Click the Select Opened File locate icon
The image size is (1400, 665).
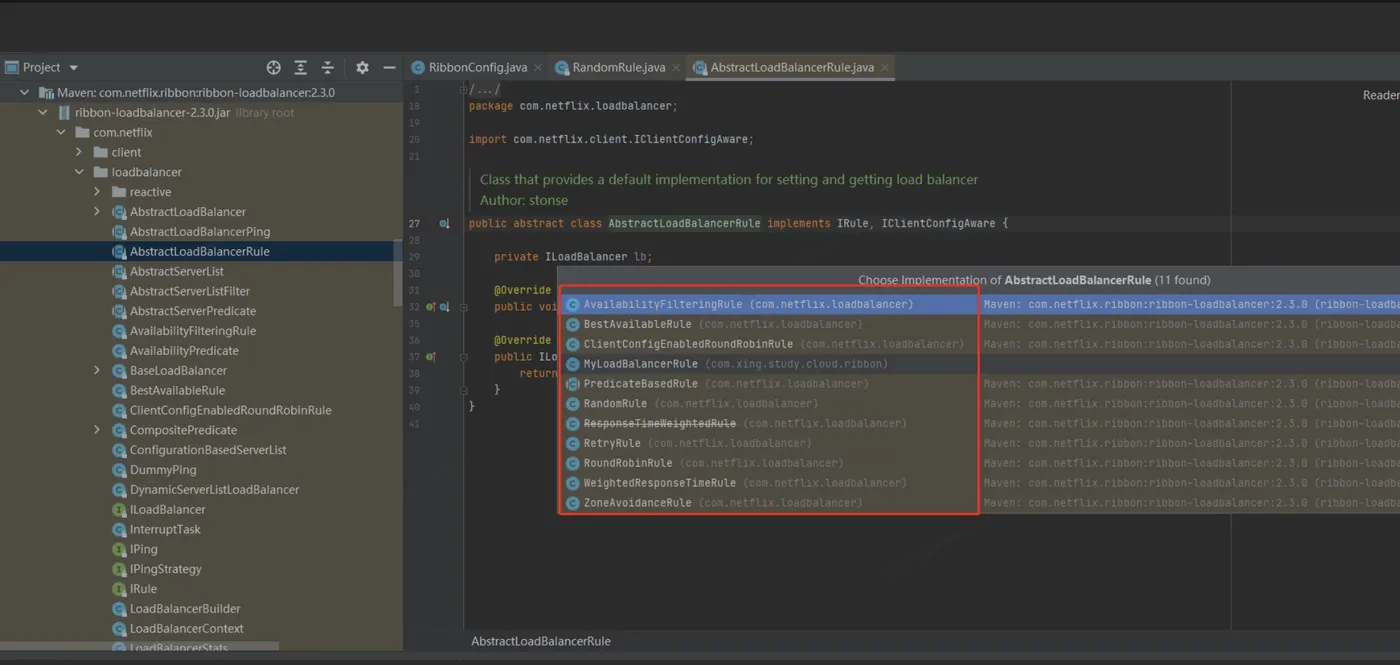tap(273, 67)
